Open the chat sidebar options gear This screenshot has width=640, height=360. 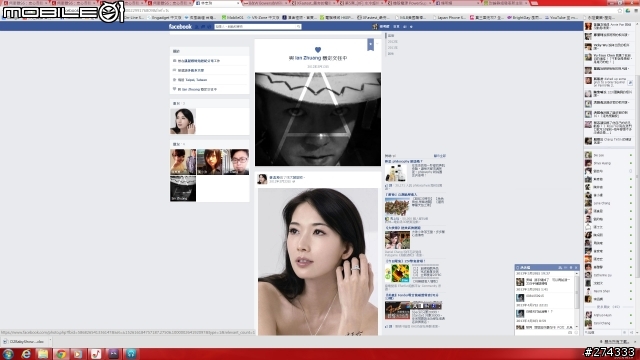click(x=625, y=333)
